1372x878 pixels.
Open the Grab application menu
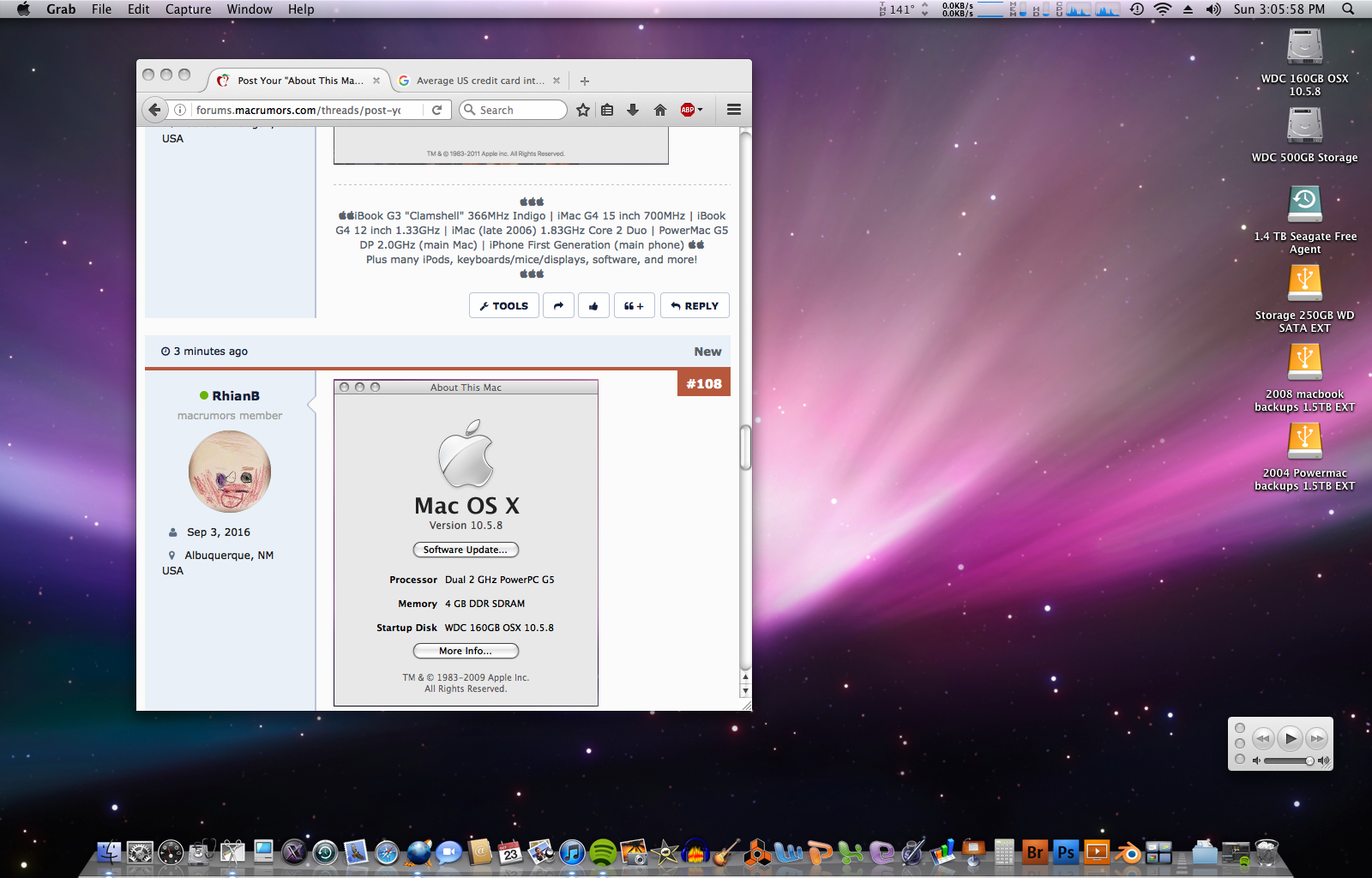click(x=61, y=9)
